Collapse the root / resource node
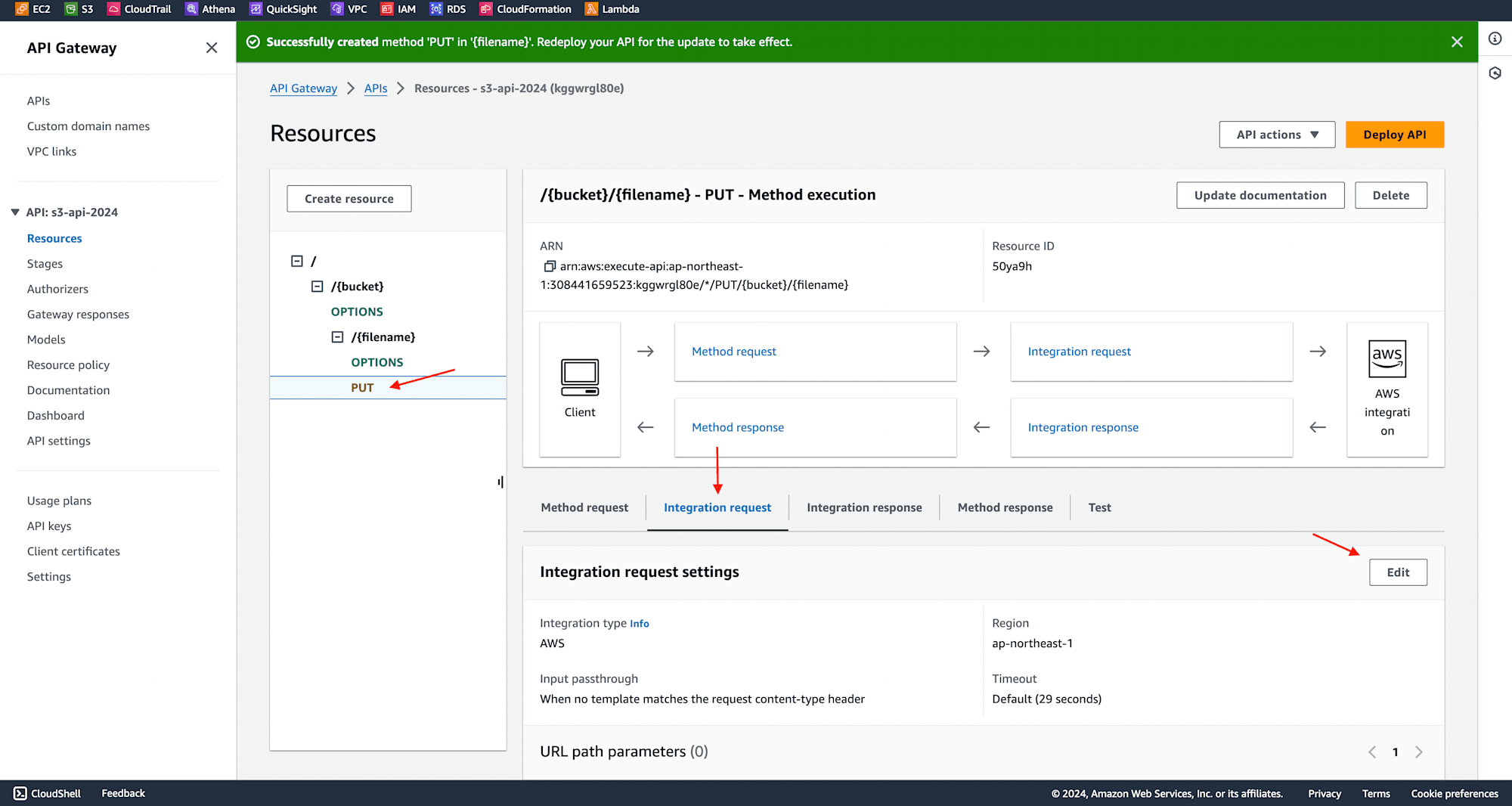 [297, 261]
